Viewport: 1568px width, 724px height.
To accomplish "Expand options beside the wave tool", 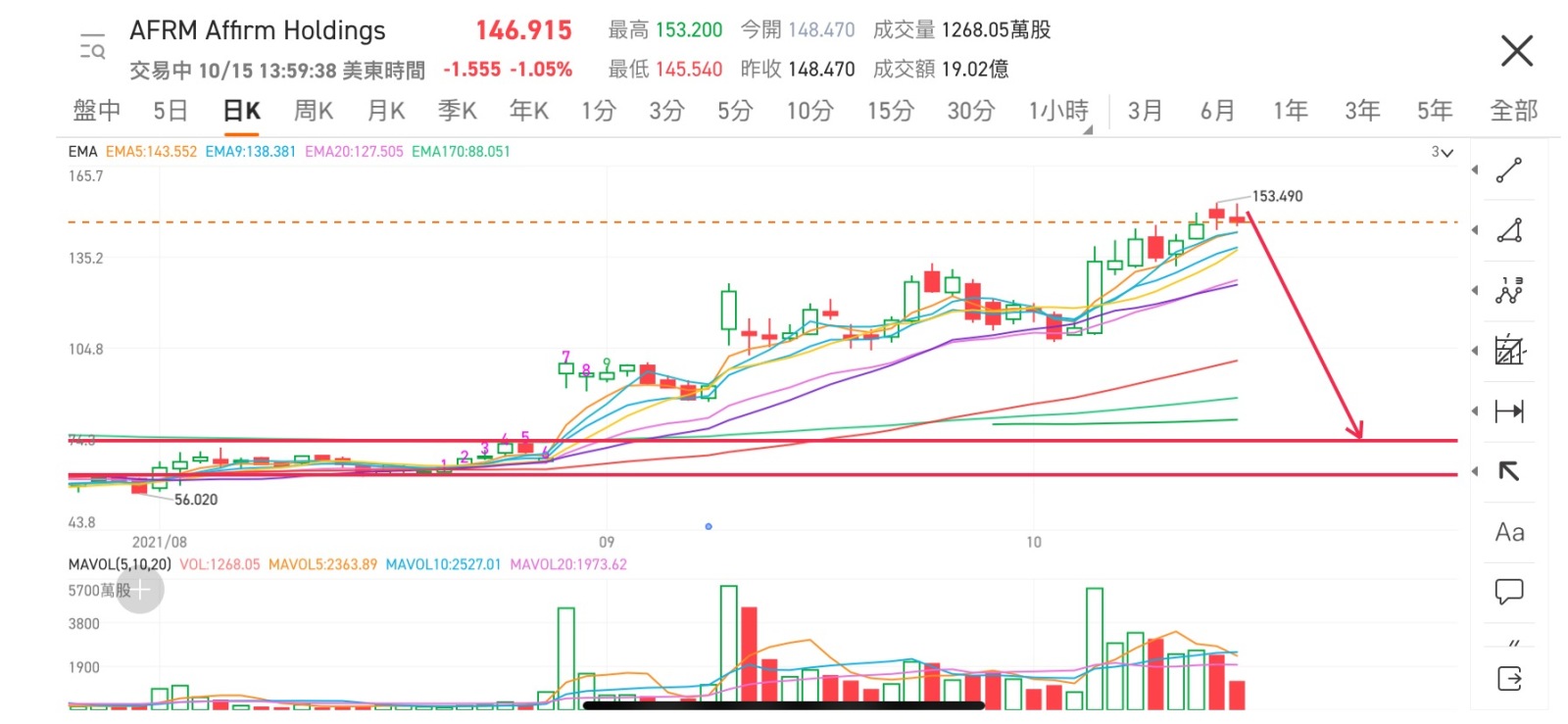I will coord(1475,290).
